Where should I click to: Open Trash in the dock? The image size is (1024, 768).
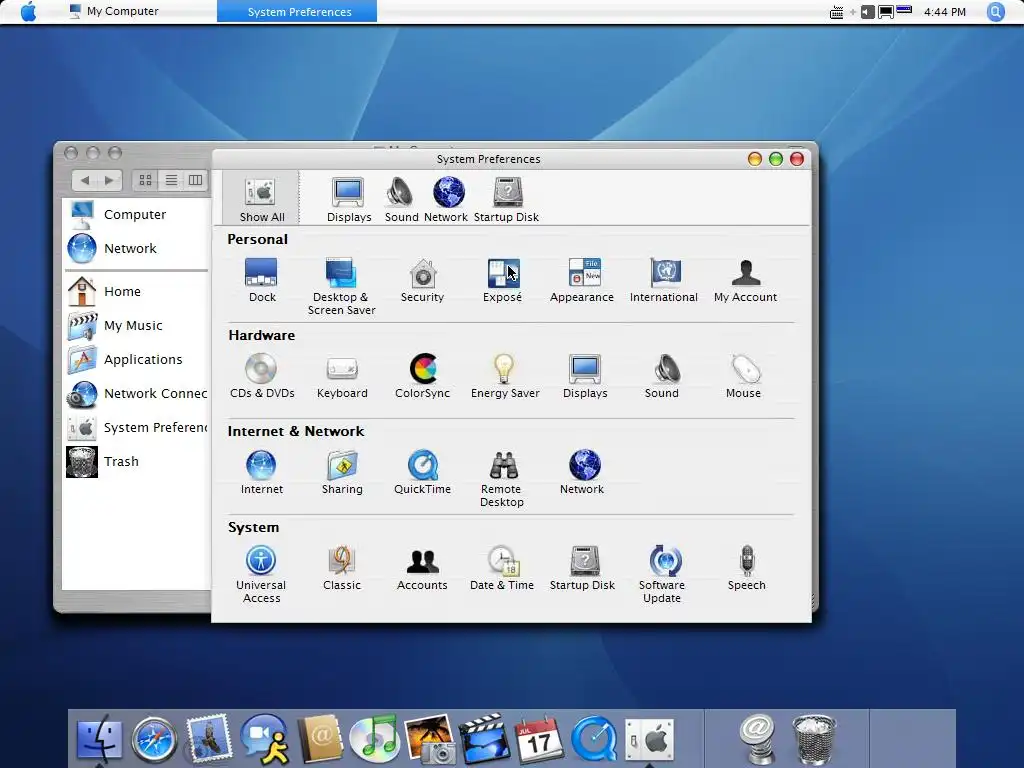[x=814, y=741]
